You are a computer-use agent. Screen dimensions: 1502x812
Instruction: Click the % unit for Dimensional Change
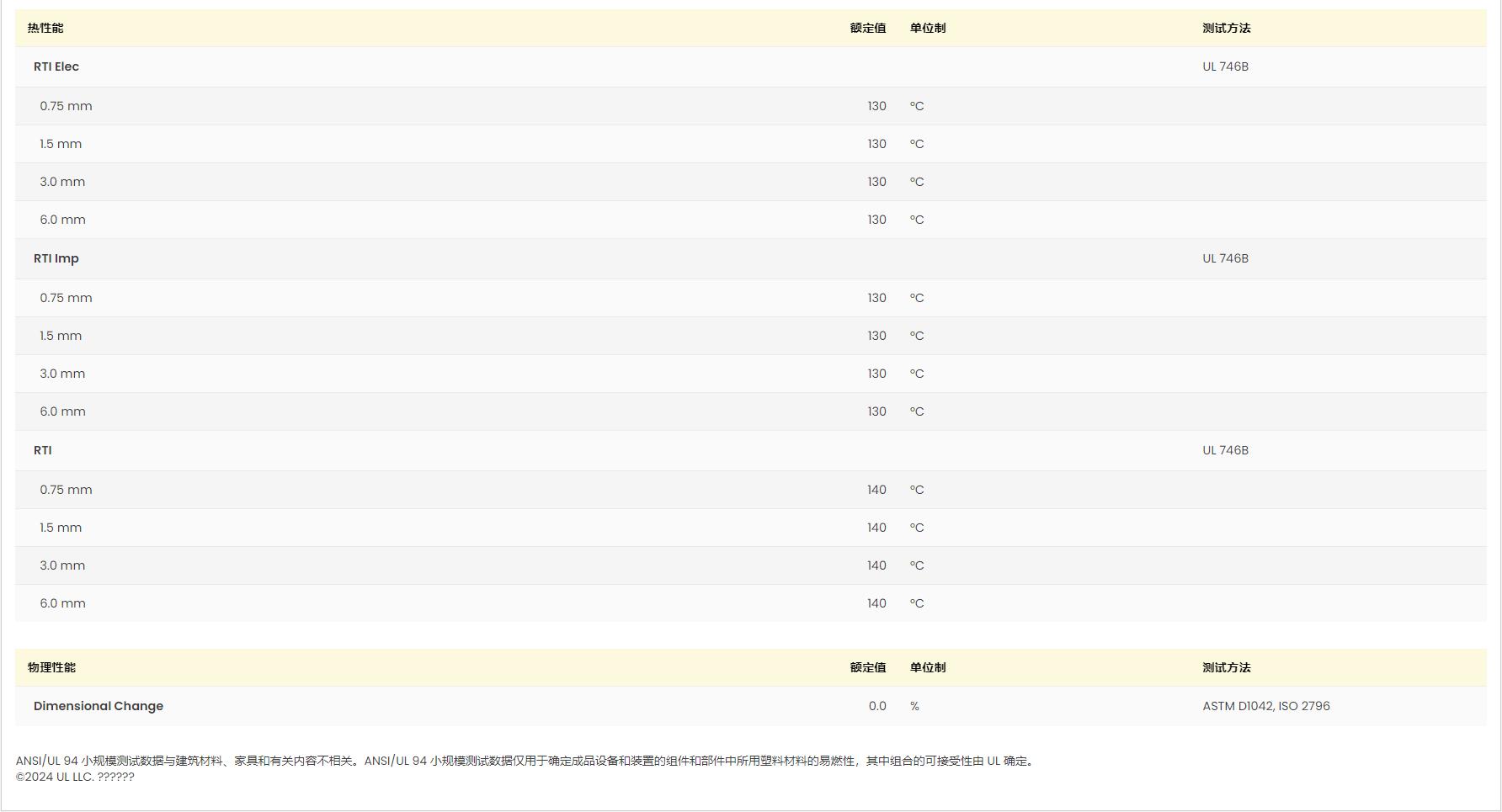point(914,706)
